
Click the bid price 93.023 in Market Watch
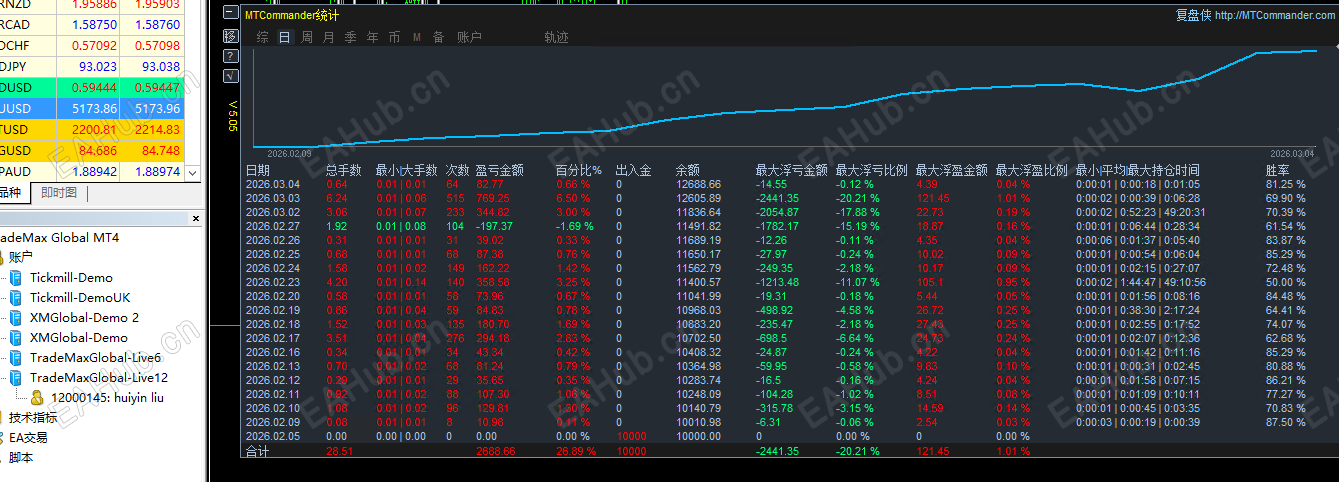[98, 66]
